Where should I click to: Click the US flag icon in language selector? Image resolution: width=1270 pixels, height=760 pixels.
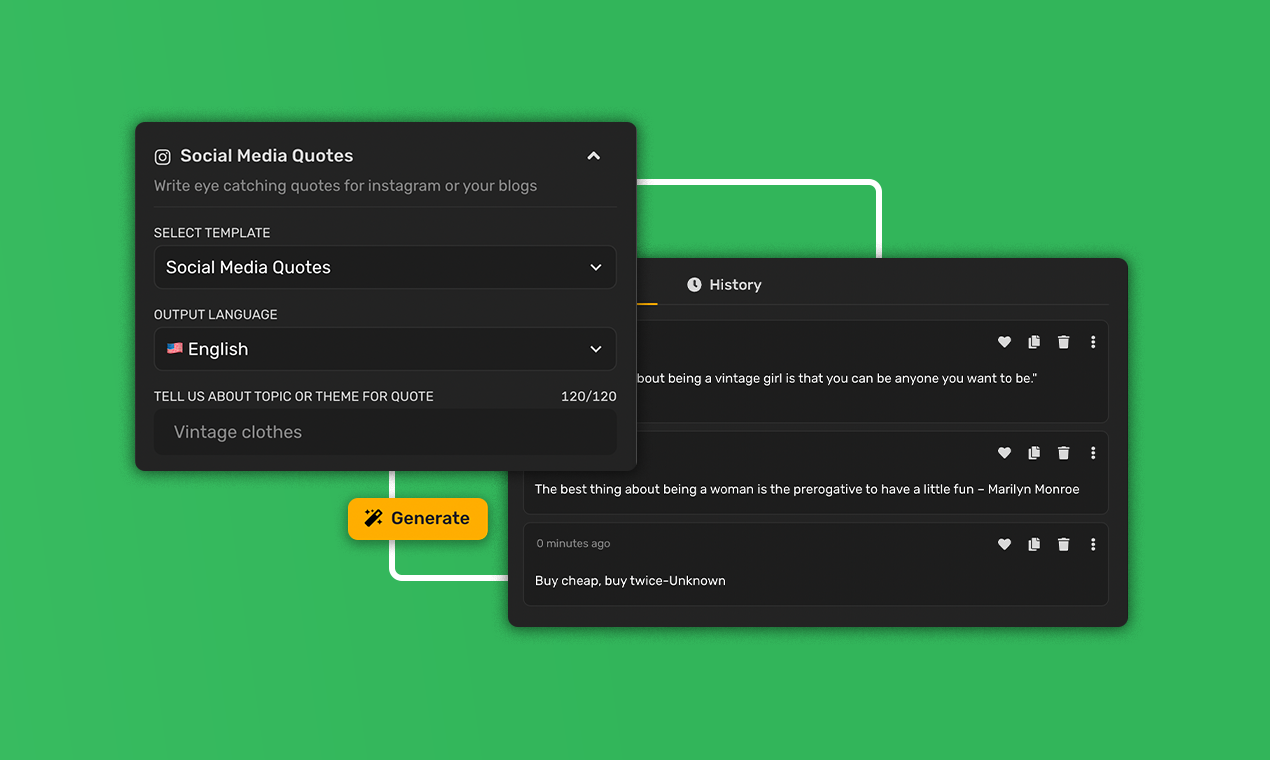click(x=175, y=348)
